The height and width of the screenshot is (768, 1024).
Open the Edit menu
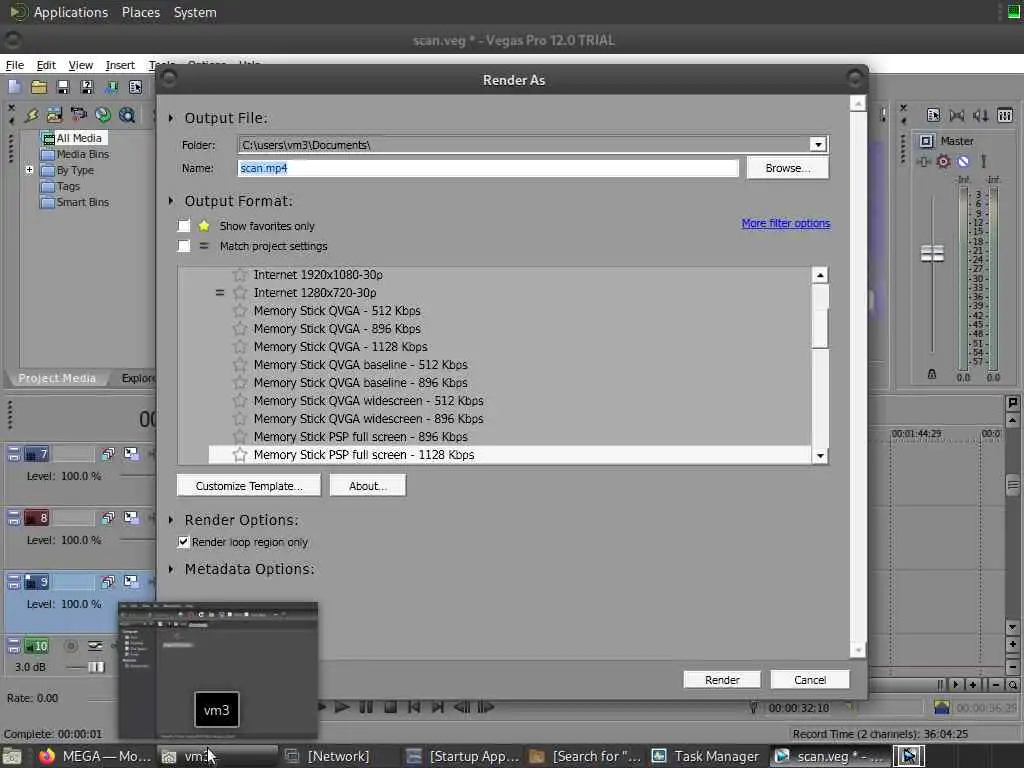click(46, 65)
